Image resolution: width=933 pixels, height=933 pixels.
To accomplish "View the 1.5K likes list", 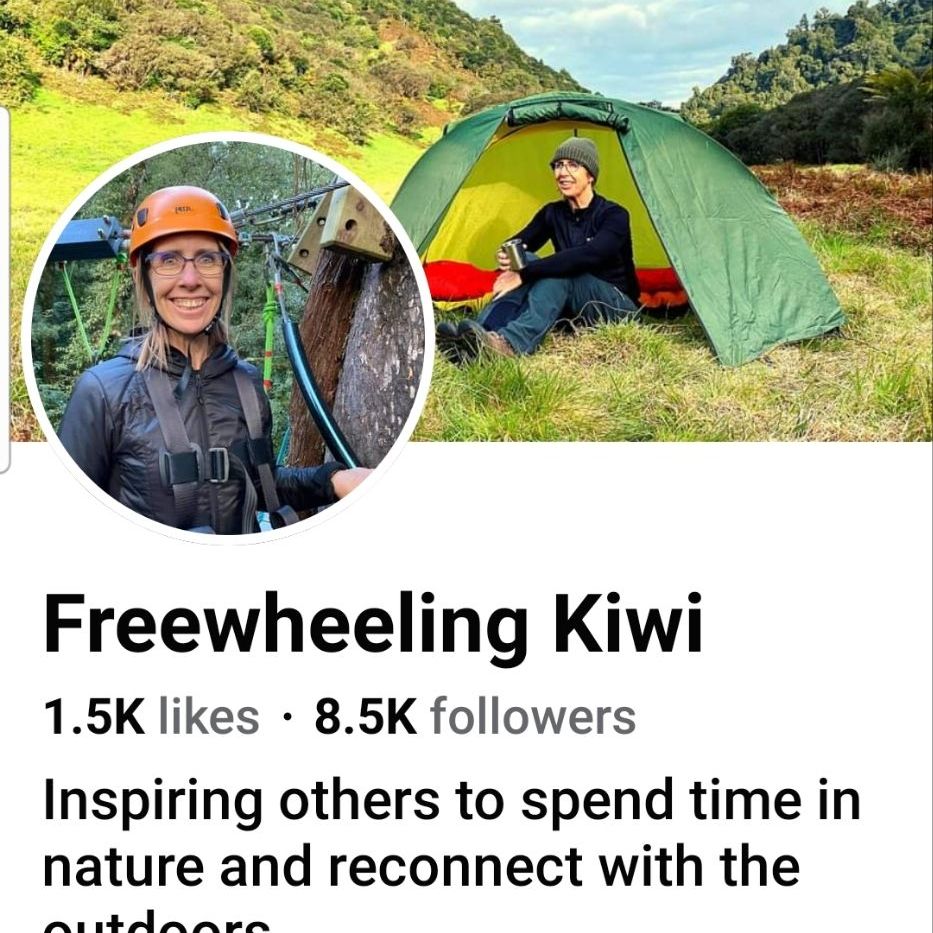I will pyautogui.click(x=151, y=717).
